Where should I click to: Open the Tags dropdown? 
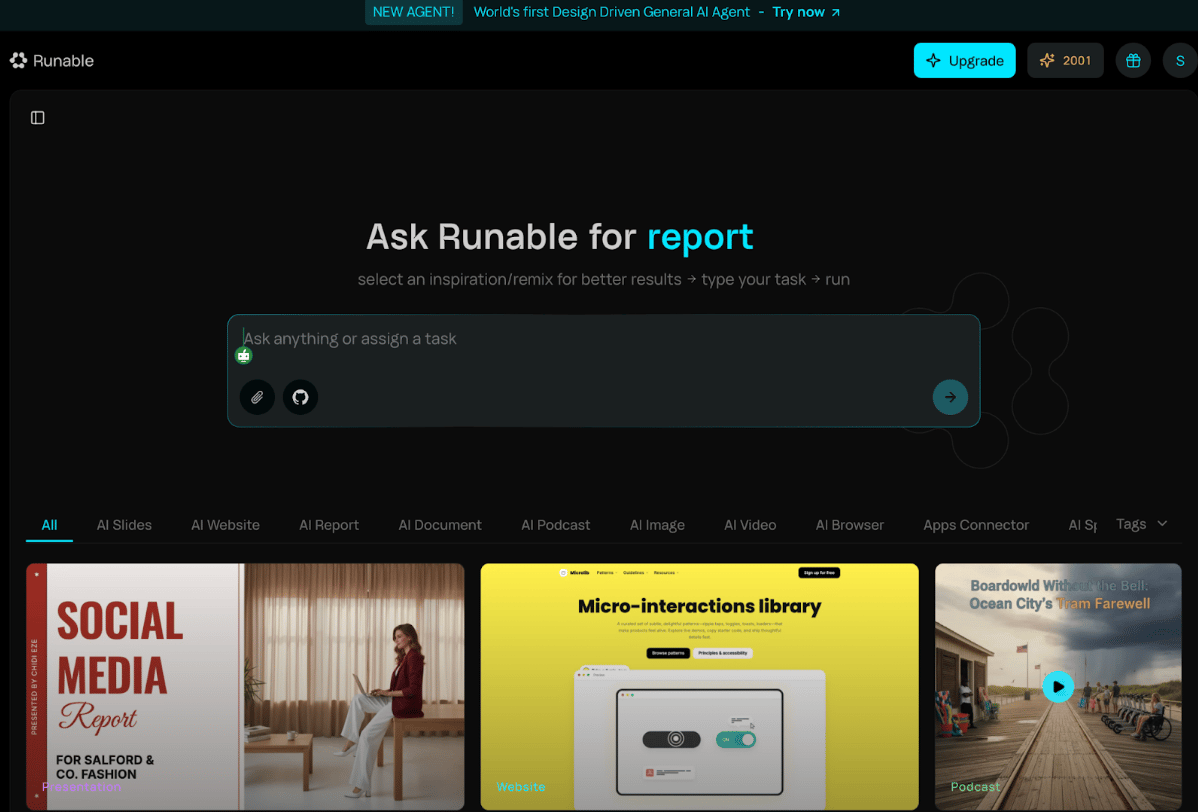(x=1141, y=524)
